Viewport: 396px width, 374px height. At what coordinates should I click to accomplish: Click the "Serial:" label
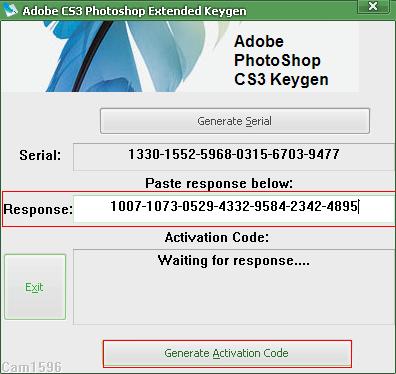point(40,155)
